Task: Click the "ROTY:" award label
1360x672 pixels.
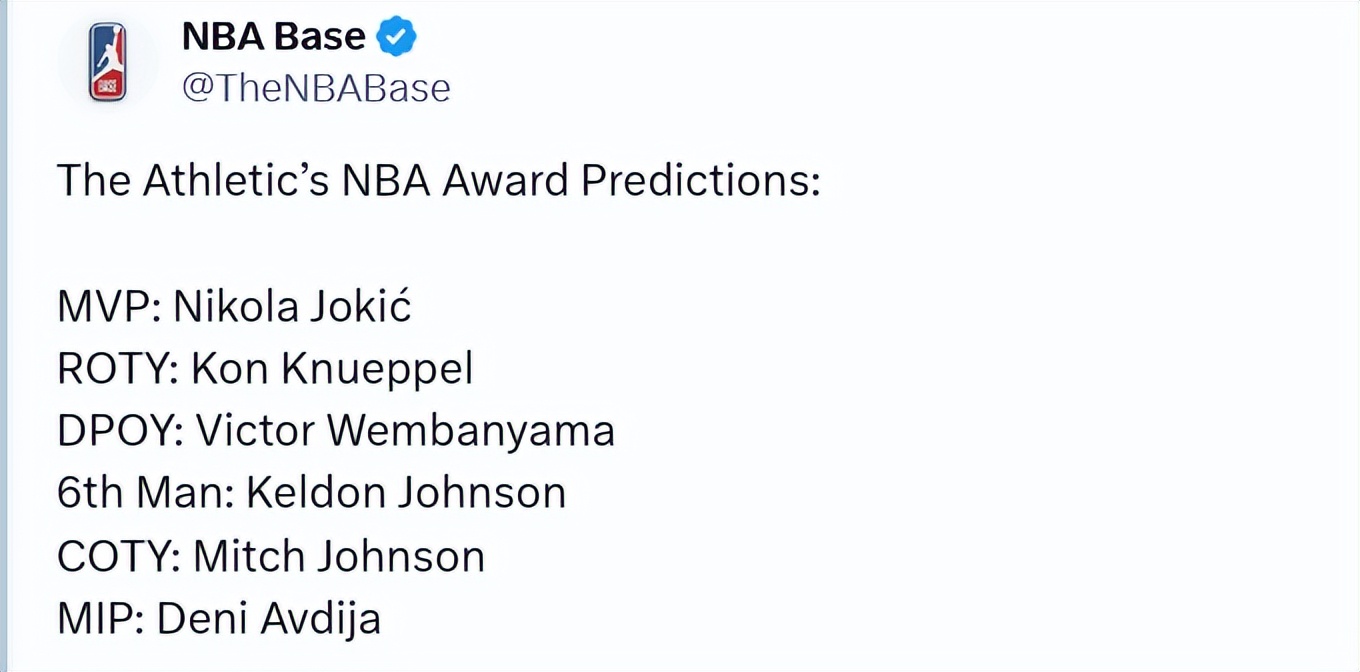Action: [118, 369]
